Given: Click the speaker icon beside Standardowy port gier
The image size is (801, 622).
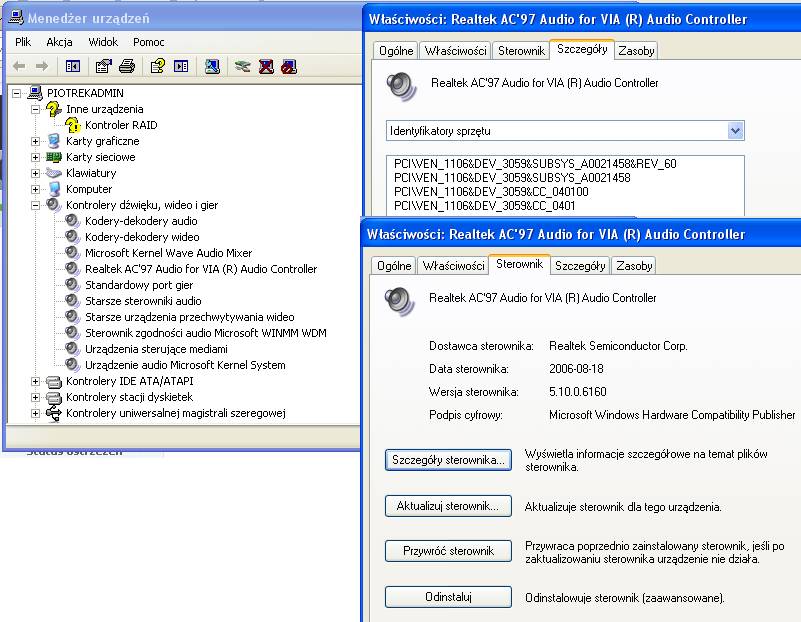Looking at the screenshot, I should tap(73, 285).
